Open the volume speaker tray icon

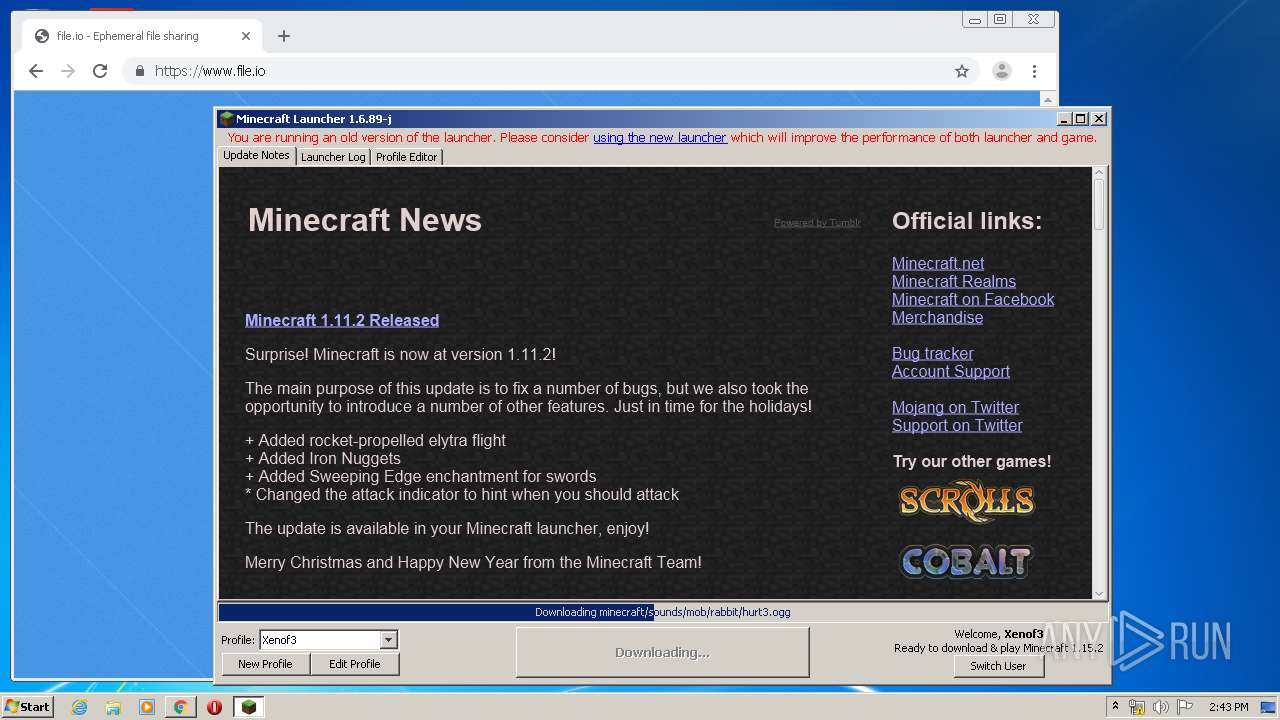click(1160, 707)
